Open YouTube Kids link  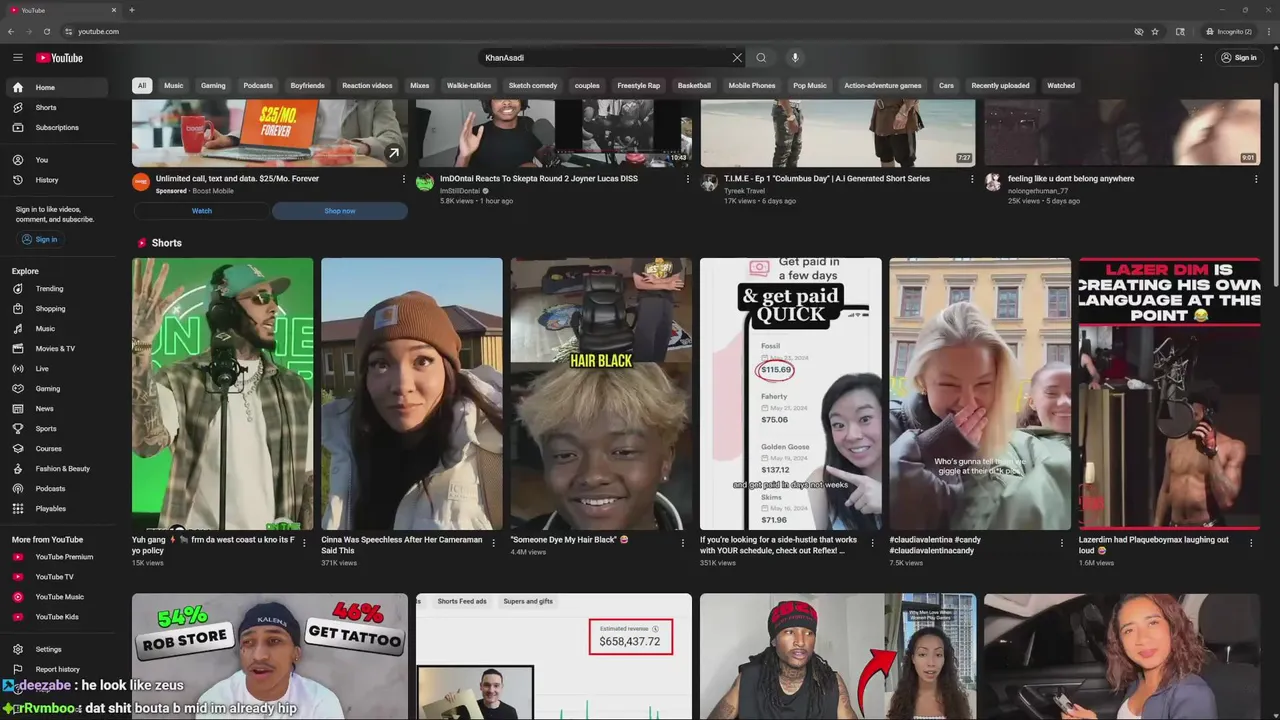(x=59, y=616)
